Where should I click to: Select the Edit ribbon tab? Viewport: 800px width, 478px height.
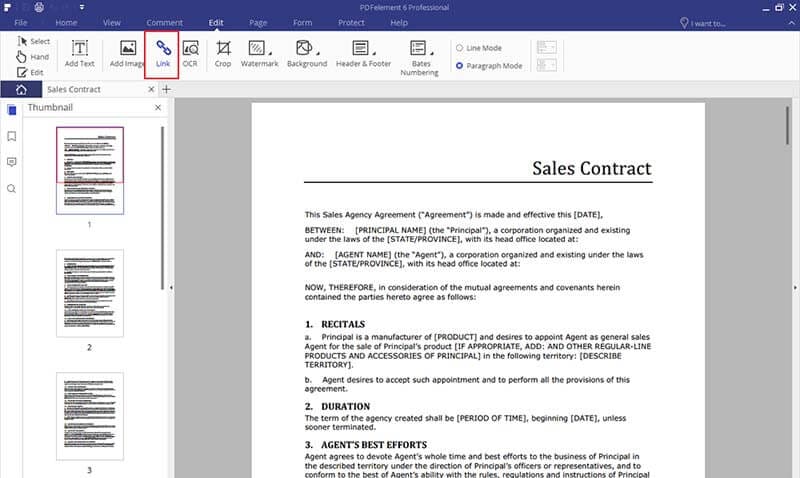tap(216, 23)
